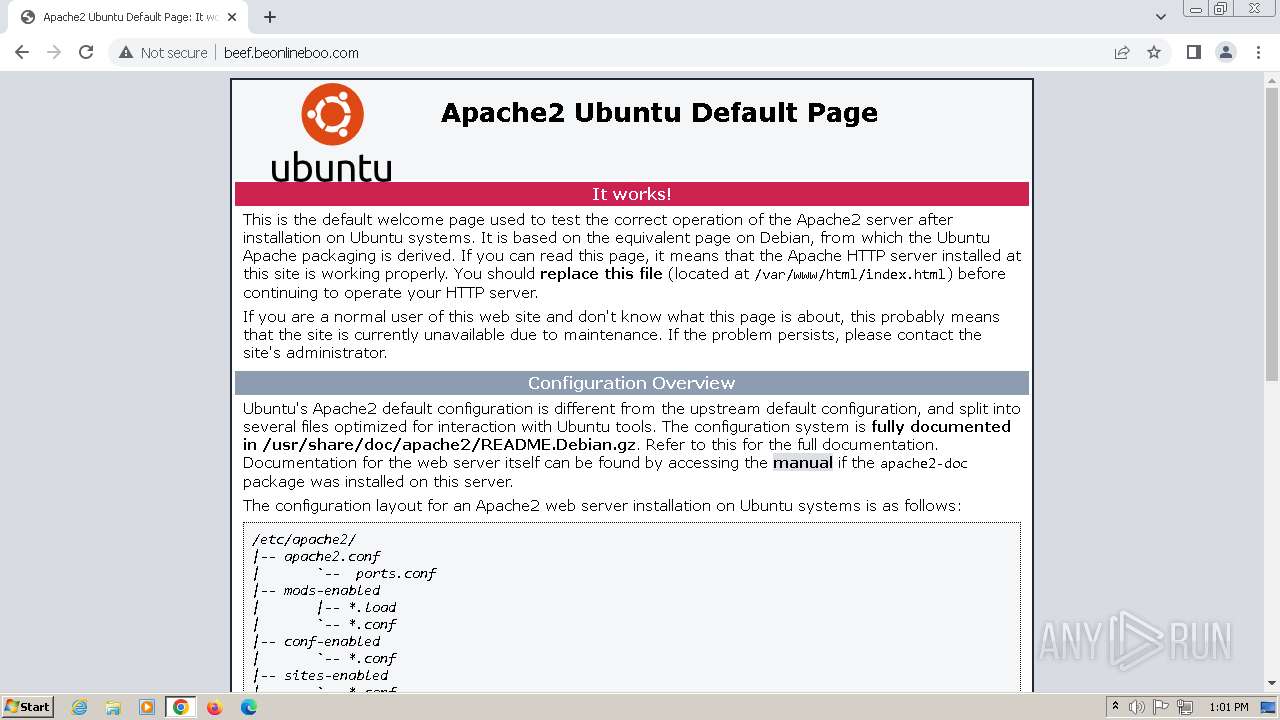Open tab search dropdown arrow

[1160, 17]
